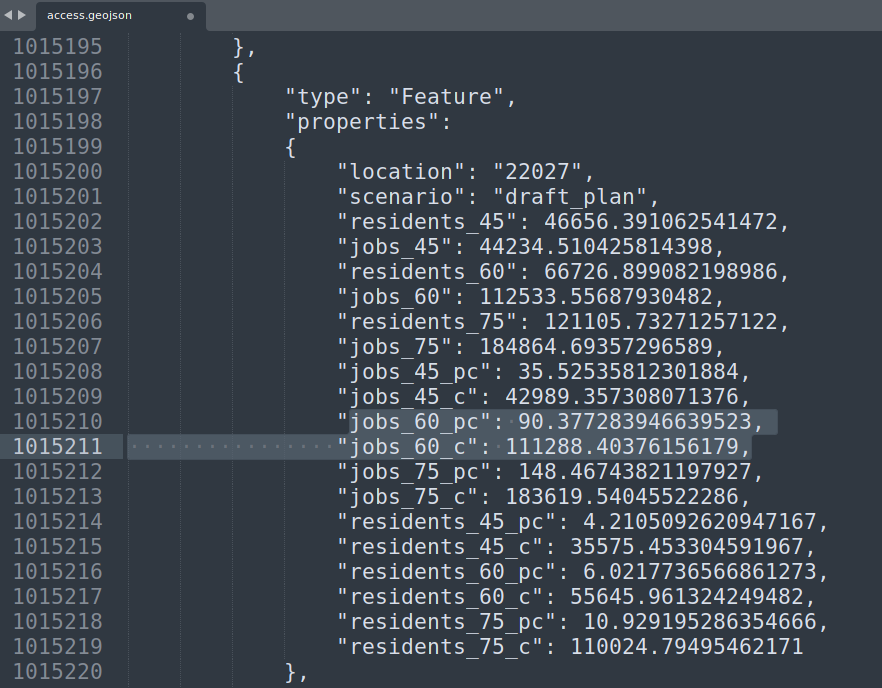Click the jobs_45 value 44234.510425814398

pyautogui.click(x=596, y=246)
